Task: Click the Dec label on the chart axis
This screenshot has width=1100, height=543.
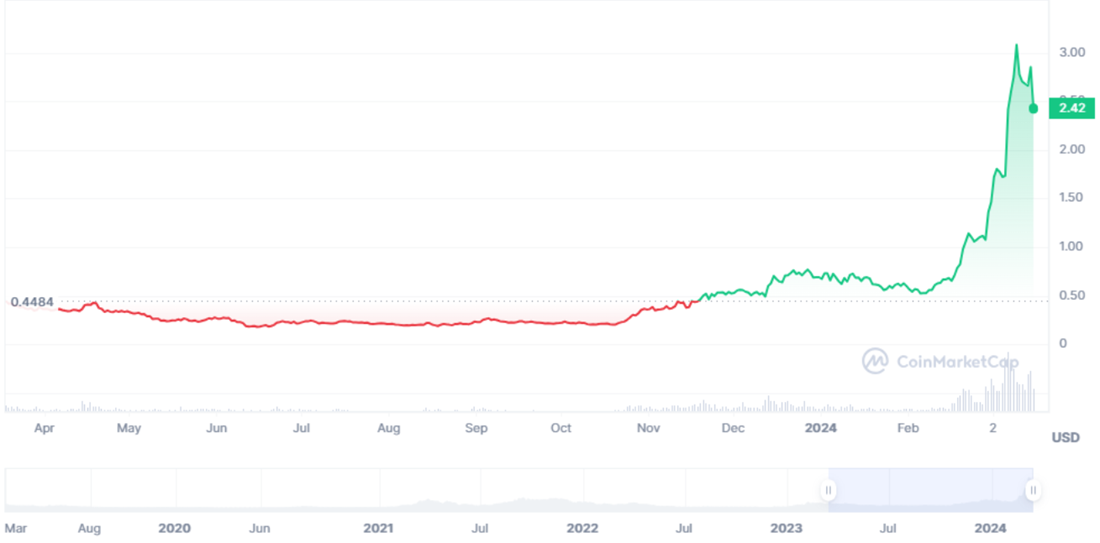Action: pos(733,428)
